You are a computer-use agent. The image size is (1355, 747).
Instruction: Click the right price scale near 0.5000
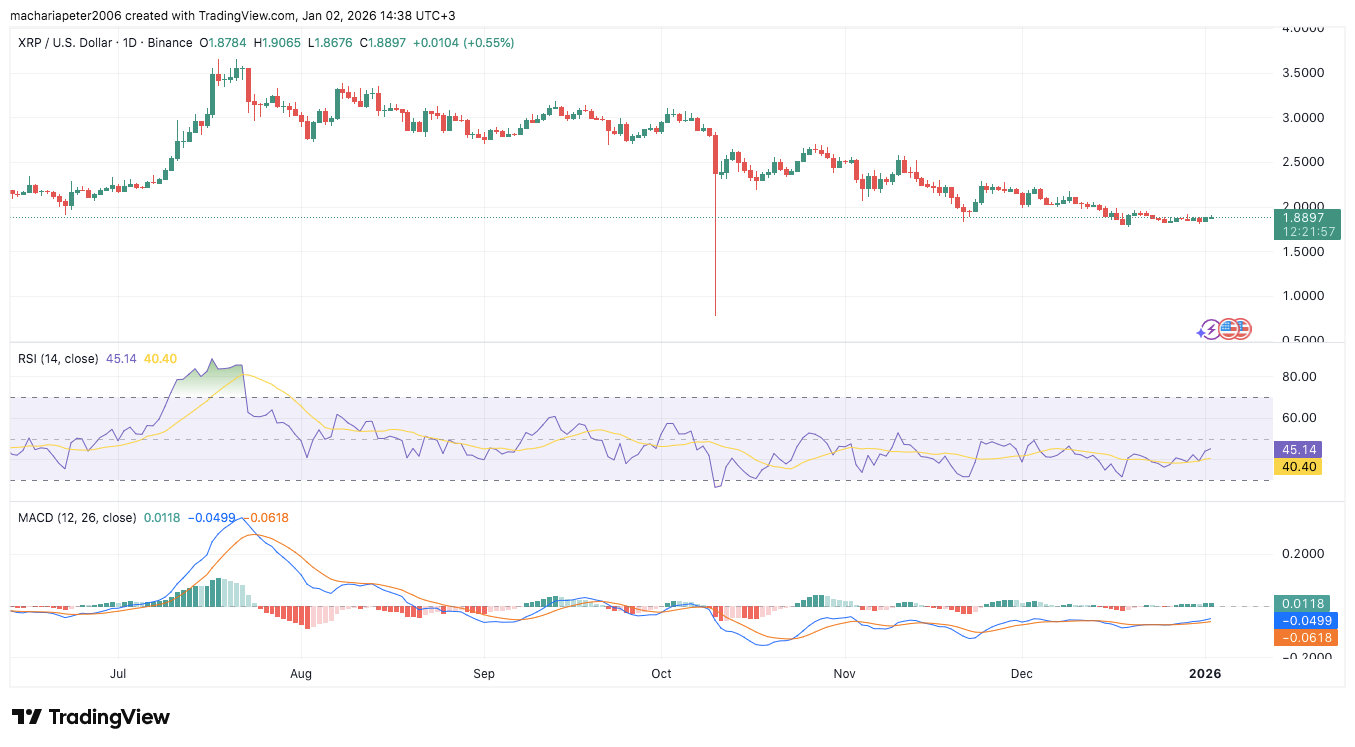1303,340
